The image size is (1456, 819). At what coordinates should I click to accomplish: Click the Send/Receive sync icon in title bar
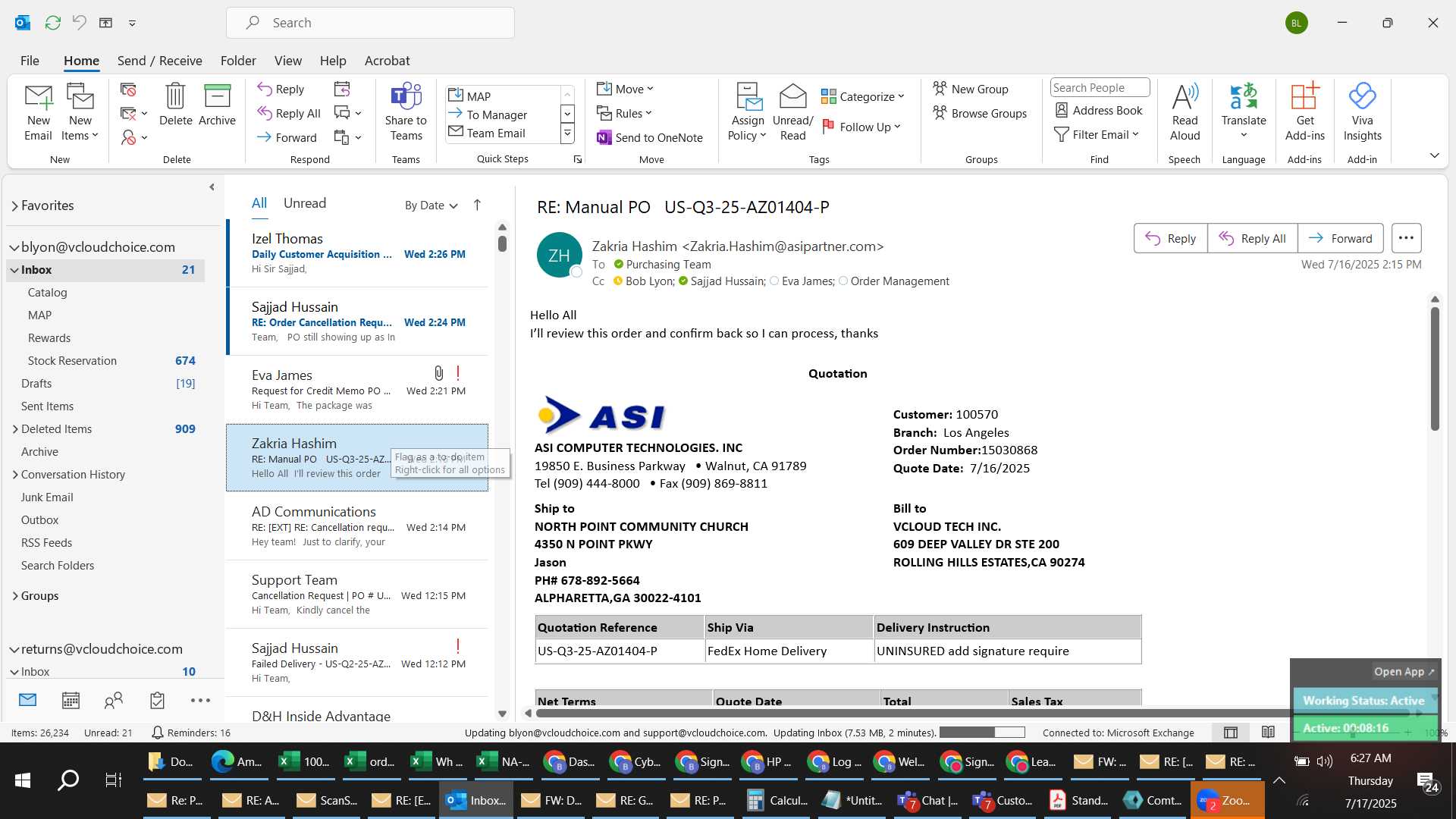click(52, 23)
